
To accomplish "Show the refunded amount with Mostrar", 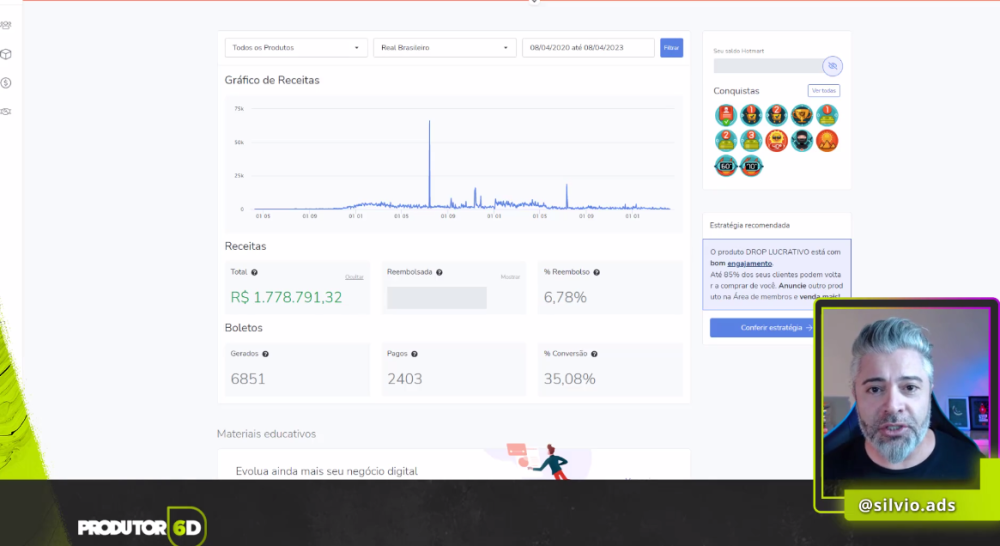I will [510, 277].
